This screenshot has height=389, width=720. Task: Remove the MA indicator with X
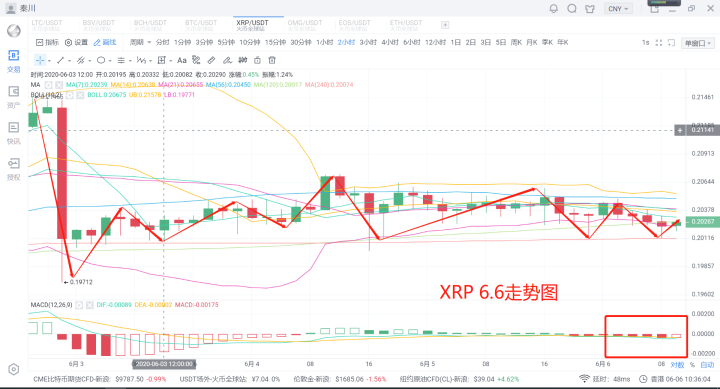(59, 85)
